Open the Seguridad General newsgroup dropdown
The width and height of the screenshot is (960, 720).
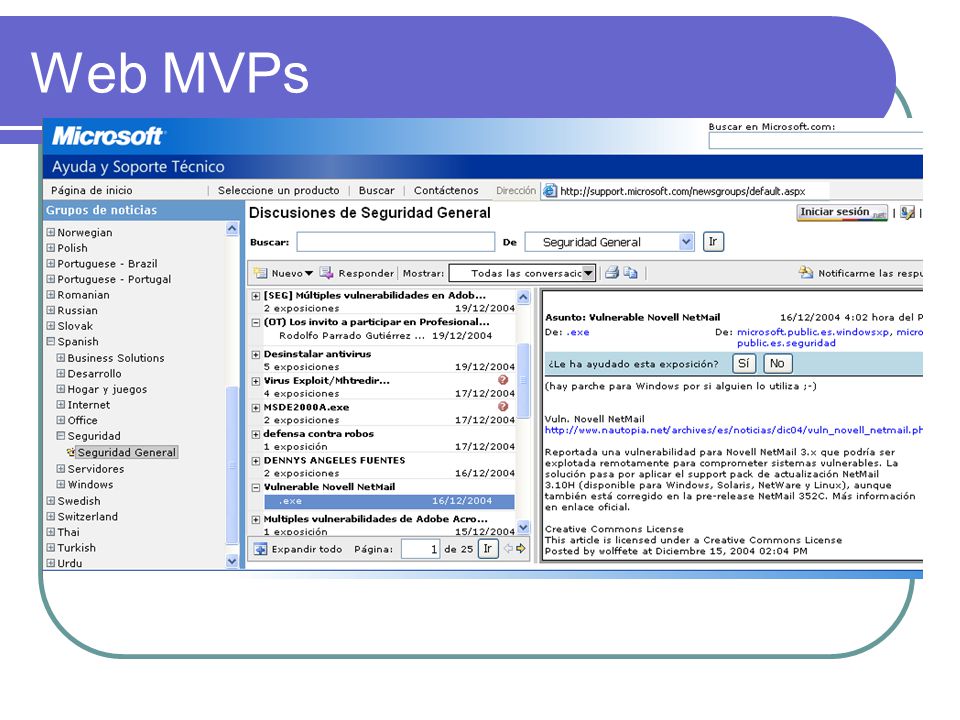click(686, 242)
